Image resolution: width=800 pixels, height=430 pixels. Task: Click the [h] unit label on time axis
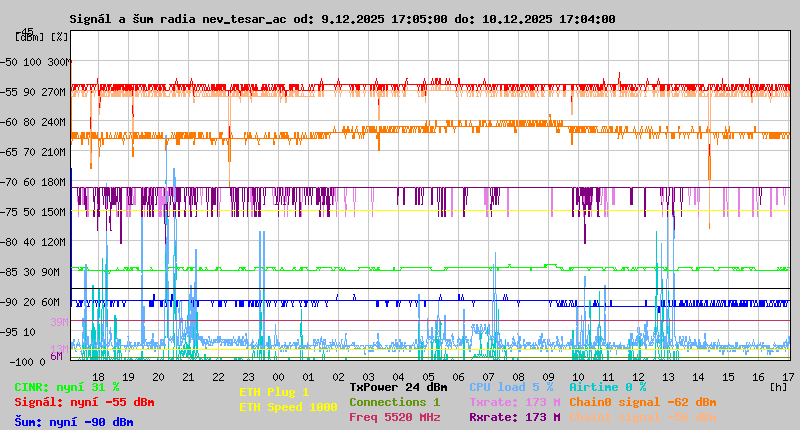pyautogui.click(x=778, y=385)
